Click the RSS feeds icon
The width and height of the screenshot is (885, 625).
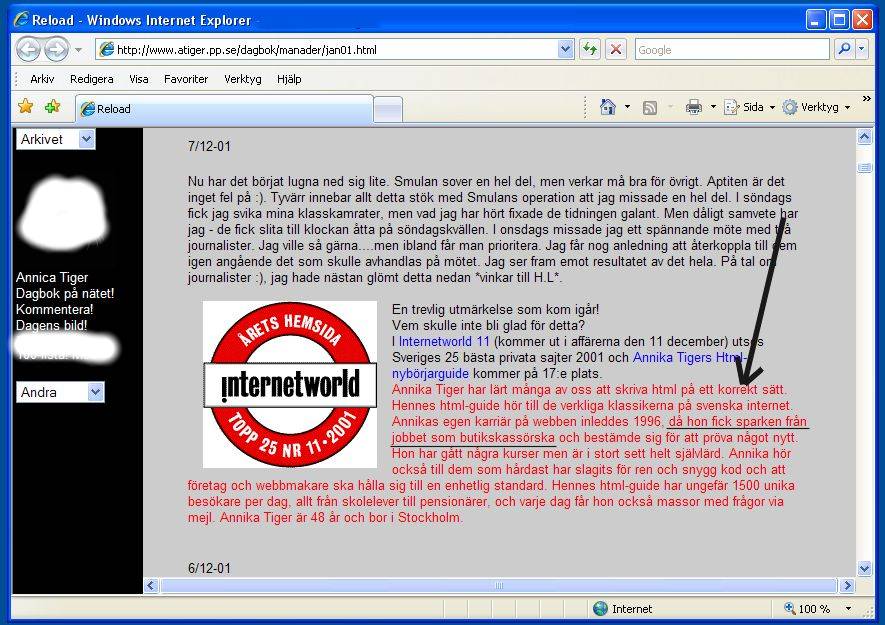tap(650, 107)
